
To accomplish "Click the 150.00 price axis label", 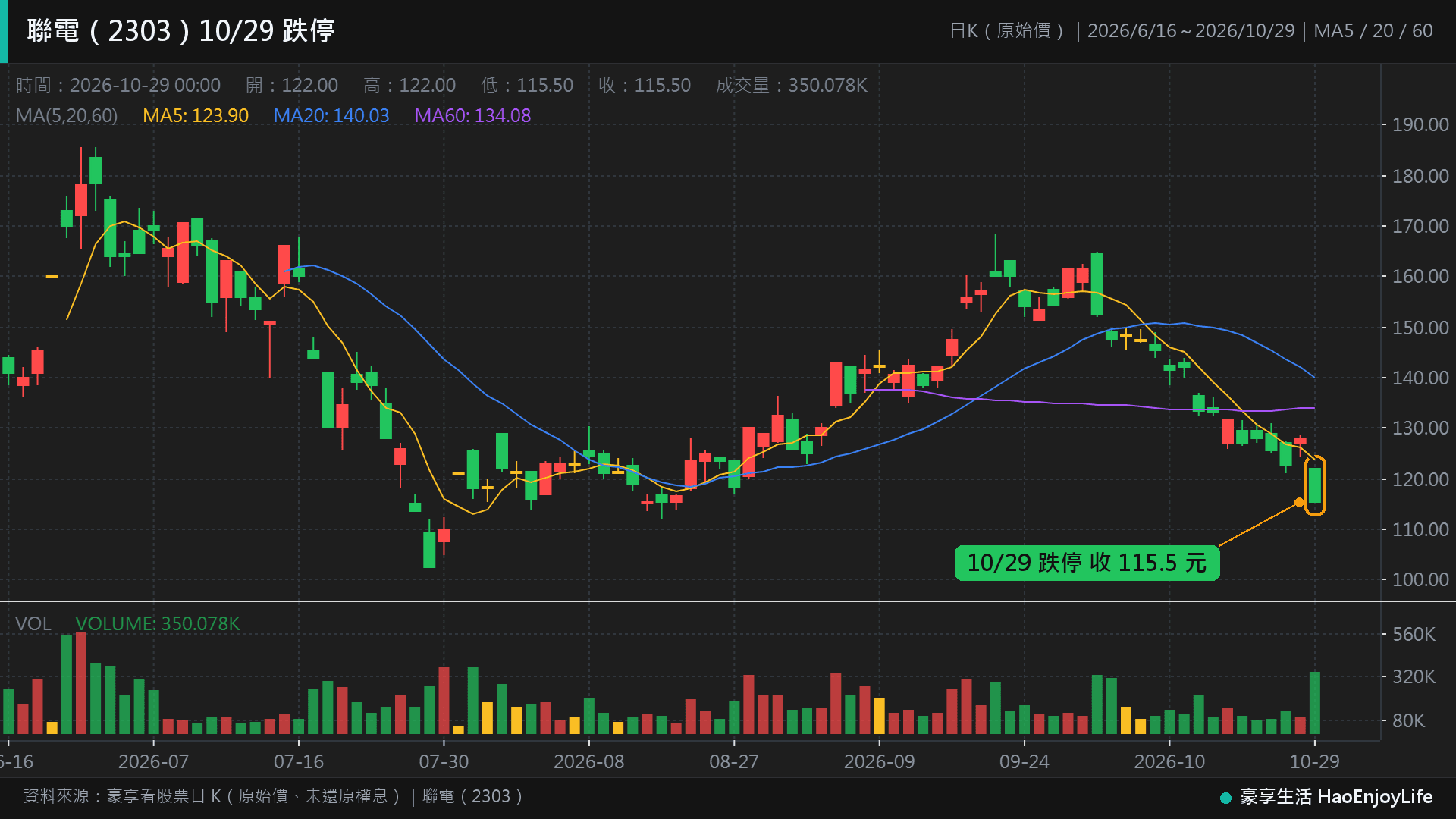I will point(1420,328).
